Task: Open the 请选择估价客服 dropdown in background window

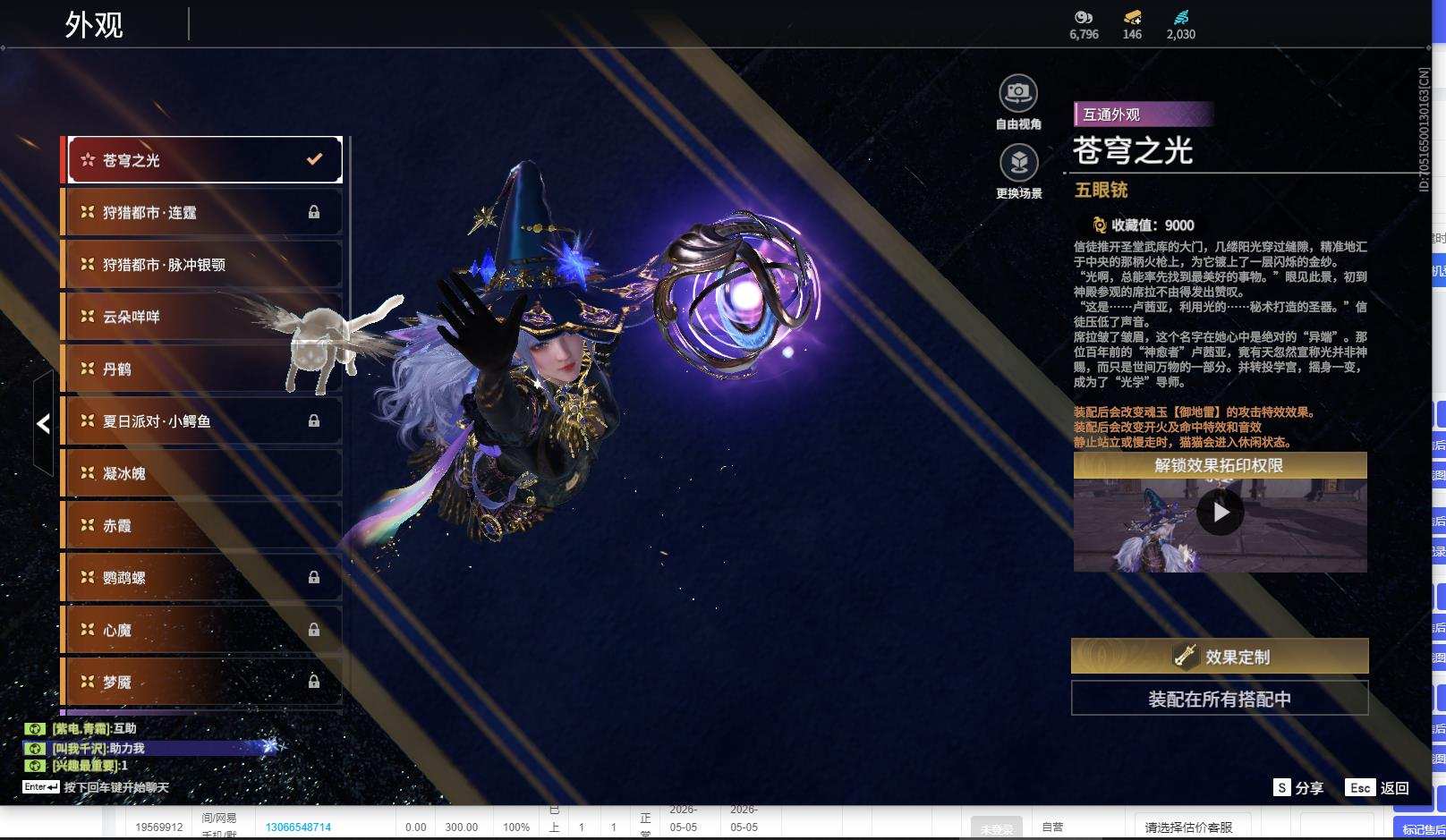Action: pos(1193,827)
